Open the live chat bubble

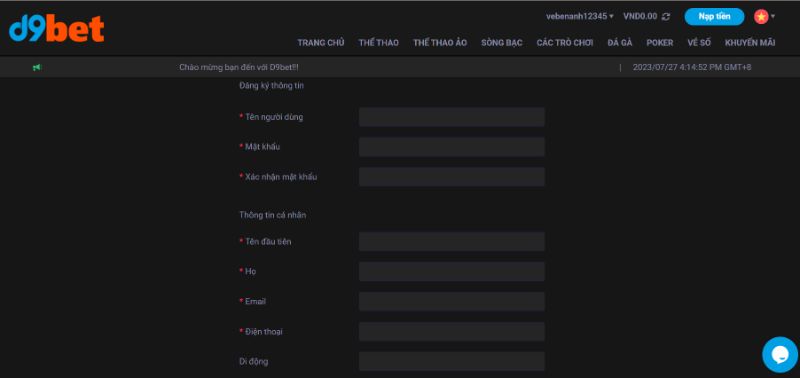pos(780,355)
